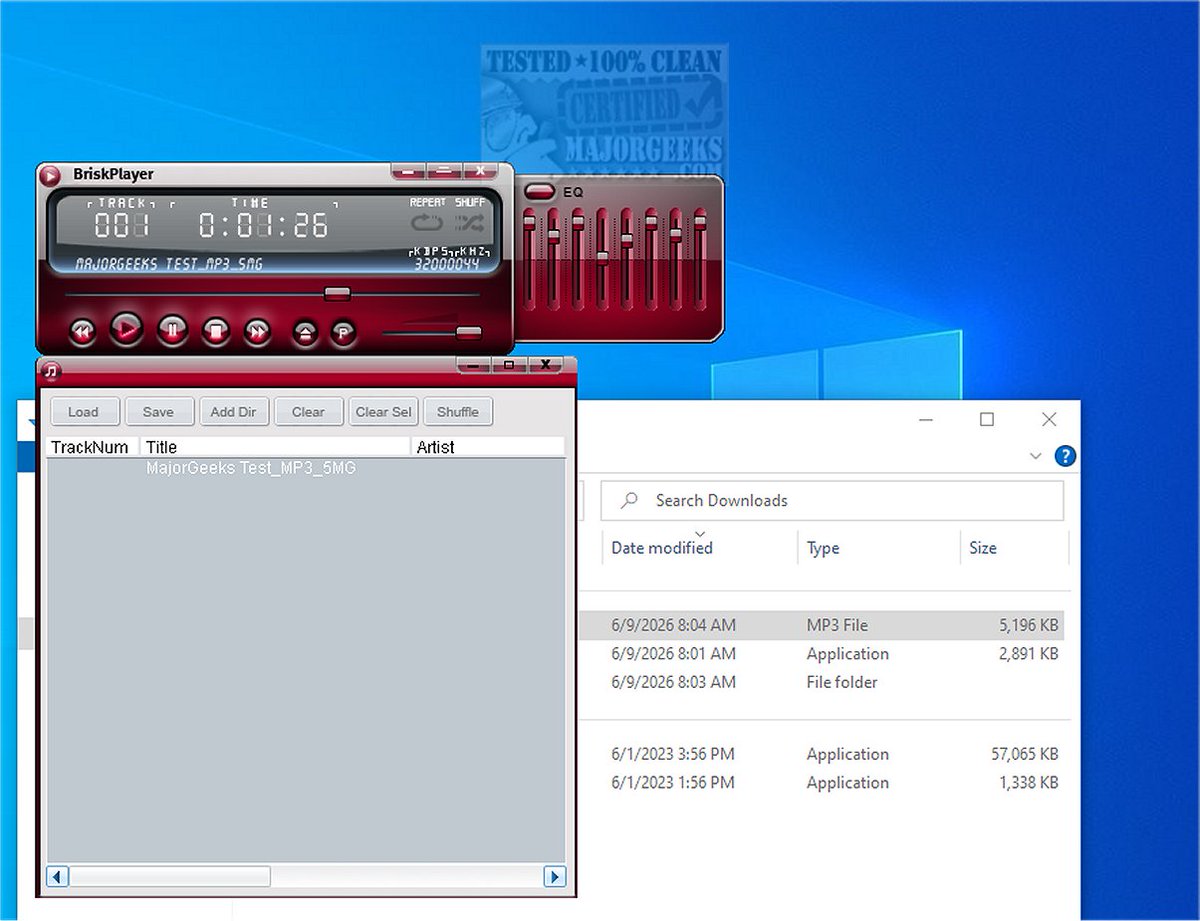
Task: Toggle Repeat mode in BriskPlayer display
Action: tap(427, 221)
